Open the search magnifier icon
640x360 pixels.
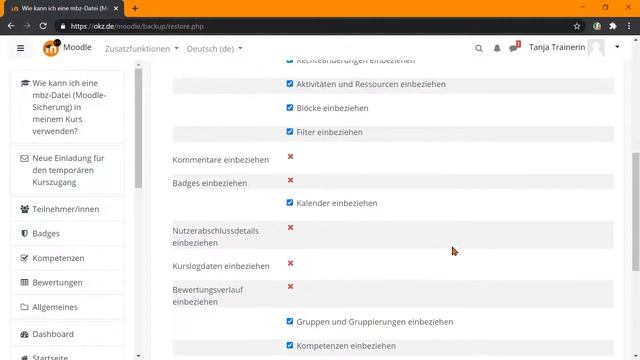click(x=479, y=49)
